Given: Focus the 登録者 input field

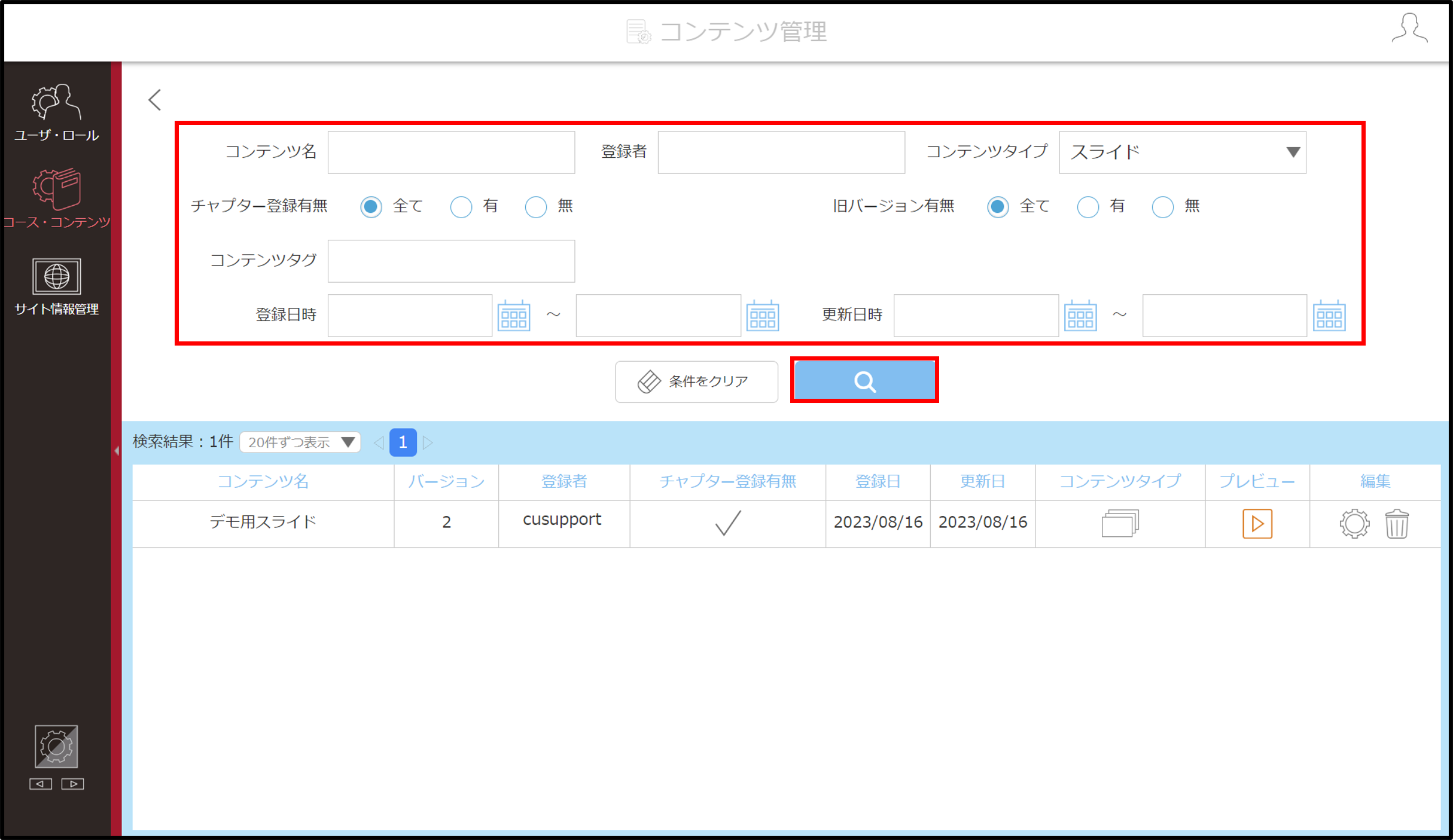Looking at the screenshot, I should (x=781, y=152).
